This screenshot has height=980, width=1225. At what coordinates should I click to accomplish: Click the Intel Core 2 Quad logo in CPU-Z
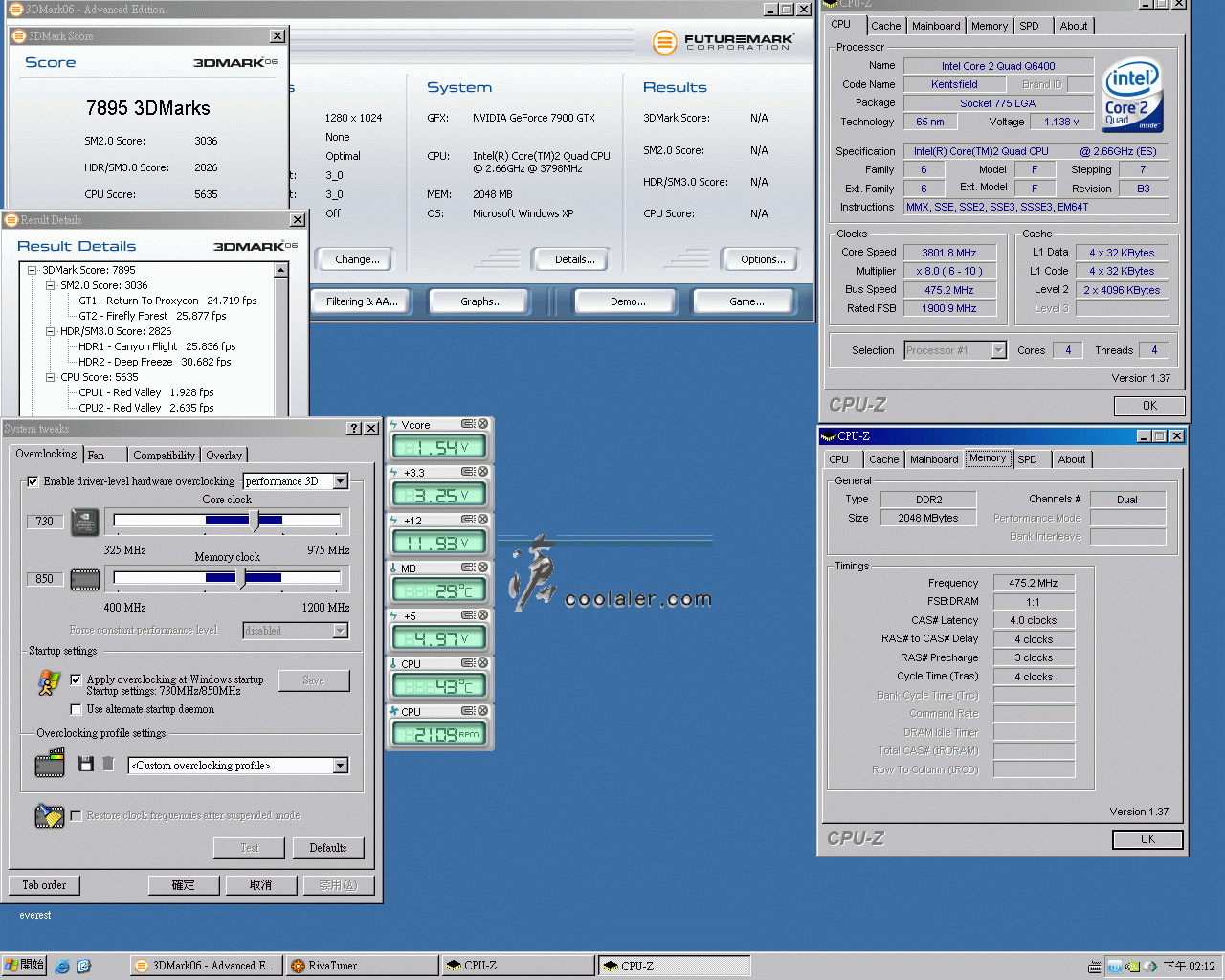[1131, 95]
